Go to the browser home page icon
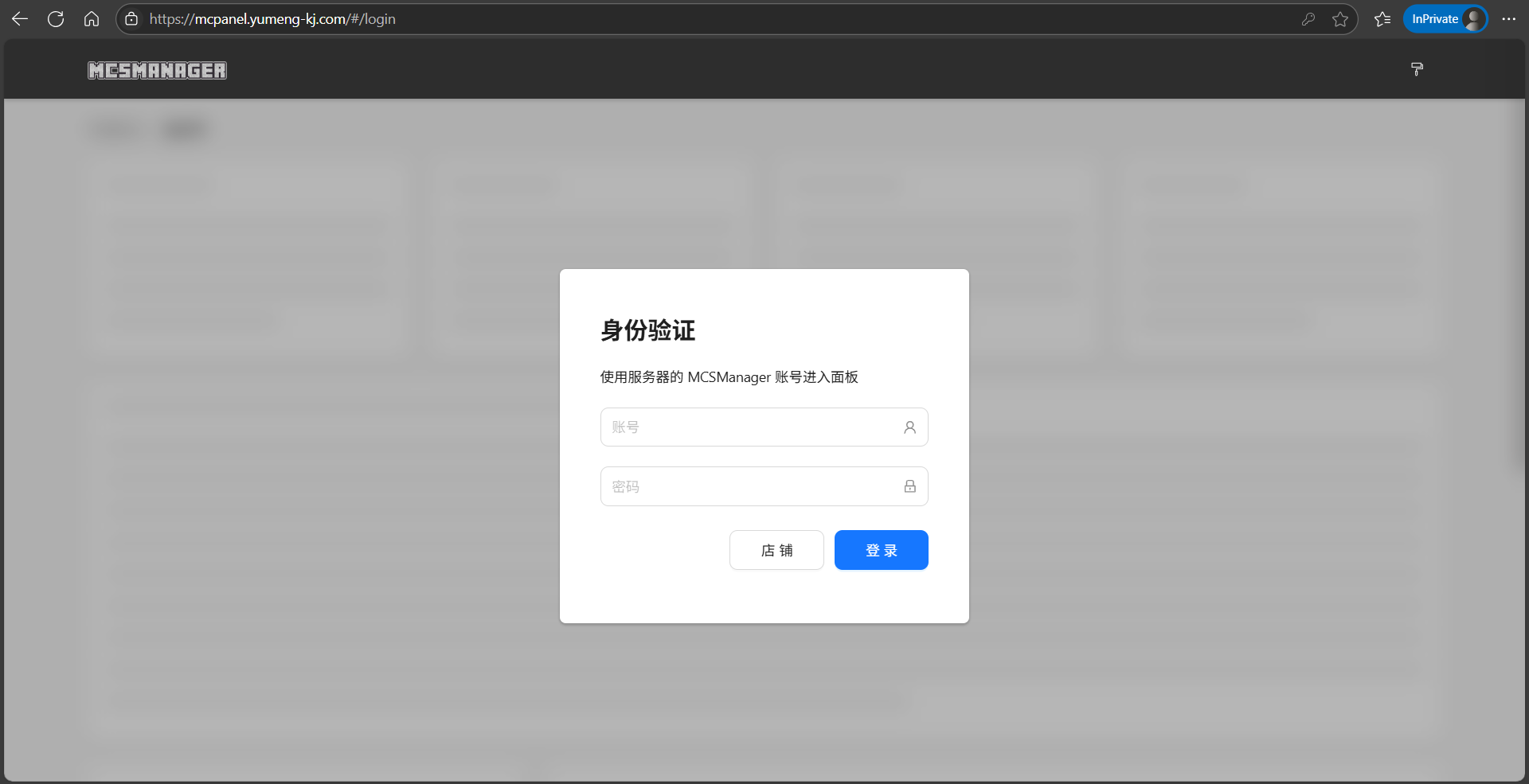 click(x=92, y=19)
